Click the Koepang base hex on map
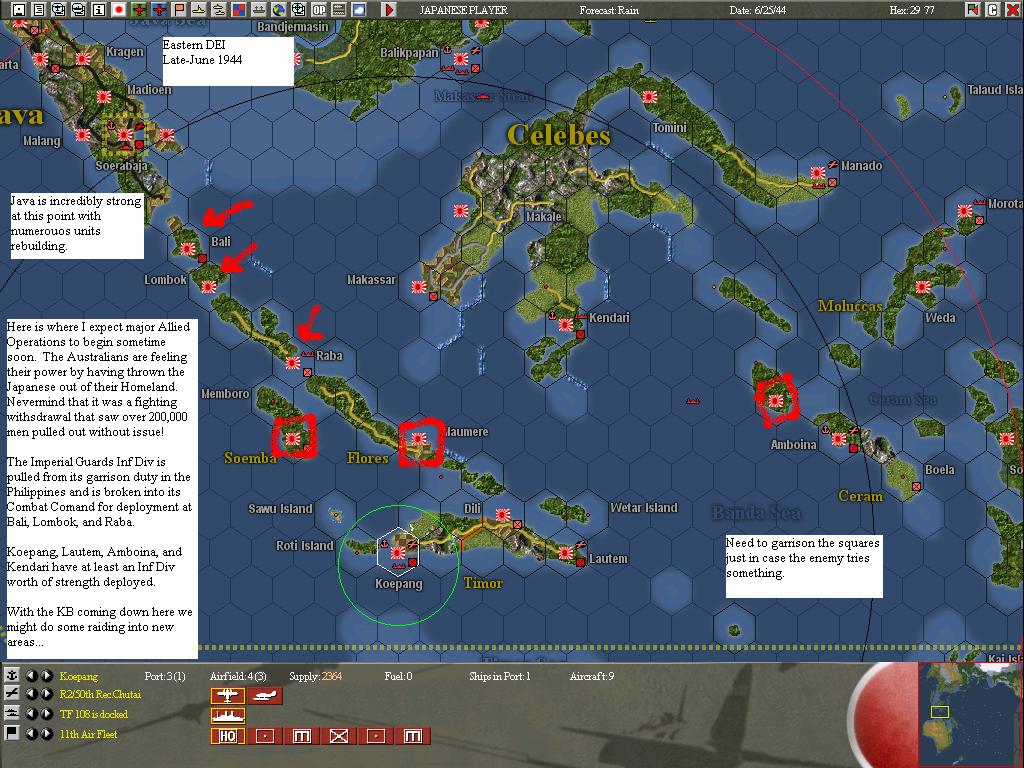 coord(398,552)
